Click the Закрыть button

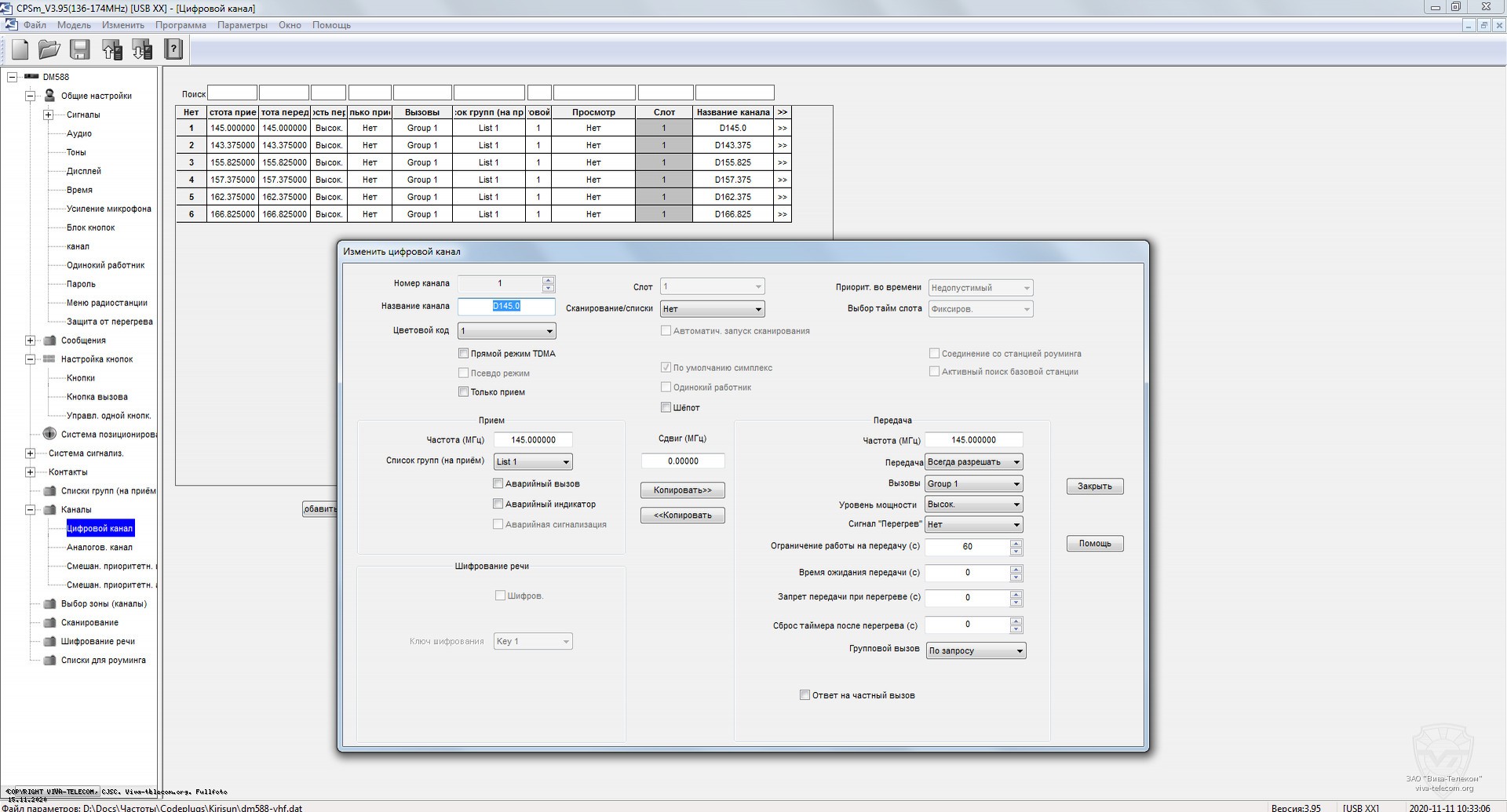1095,486
